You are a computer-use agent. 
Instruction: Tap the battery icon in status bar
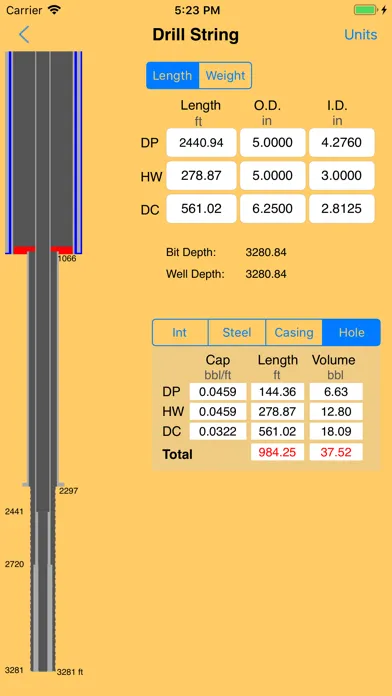[365, 10]
